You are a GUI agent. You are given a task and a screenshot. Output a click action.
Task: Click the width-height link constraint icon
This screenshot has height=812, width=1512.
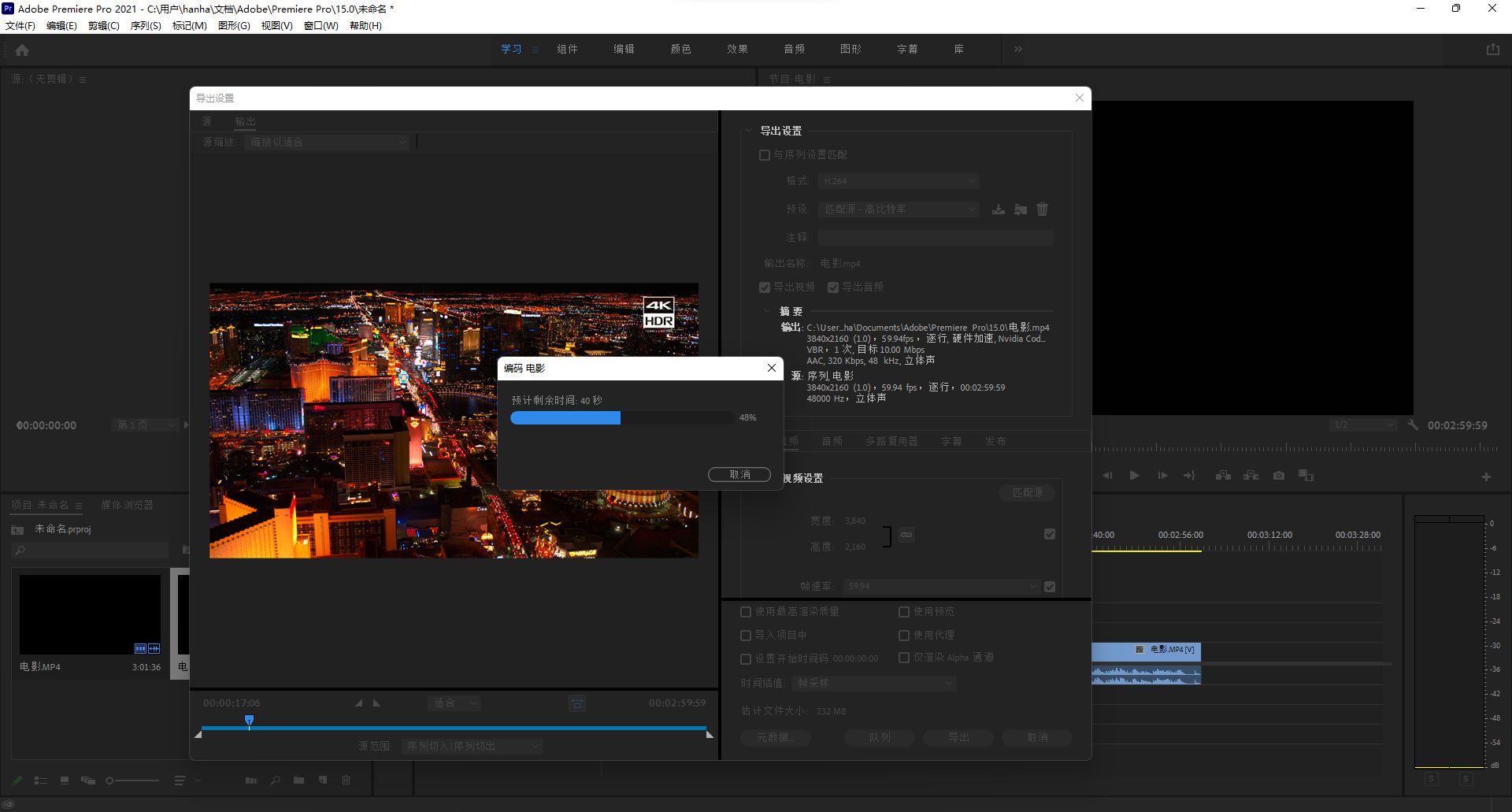(906, 535)
